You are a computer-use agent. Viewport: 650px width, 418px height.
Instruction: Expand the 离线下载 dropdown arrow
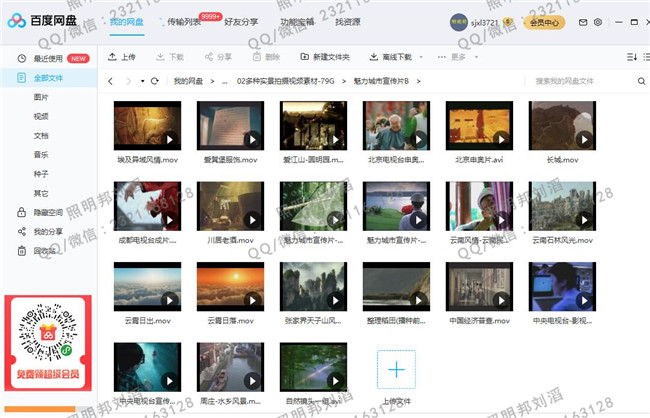(421, 57)
